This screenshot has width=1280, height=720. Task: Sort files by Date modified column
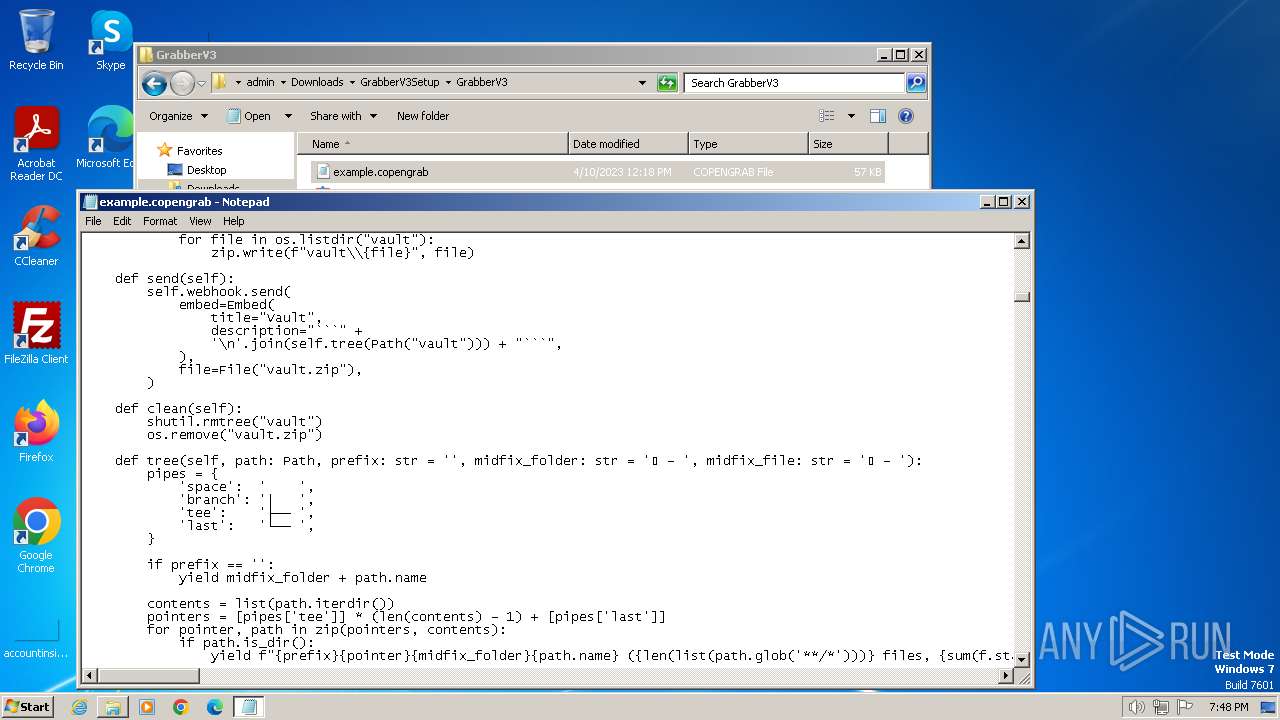tap(628, 144)
